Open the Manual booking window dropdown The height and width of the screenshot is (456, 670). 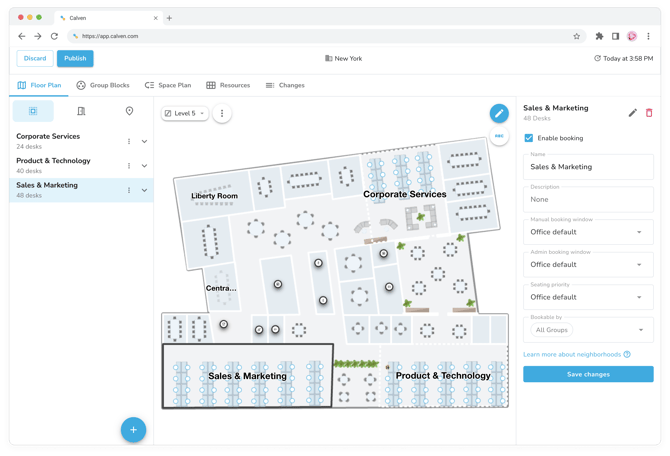point(588,232)
